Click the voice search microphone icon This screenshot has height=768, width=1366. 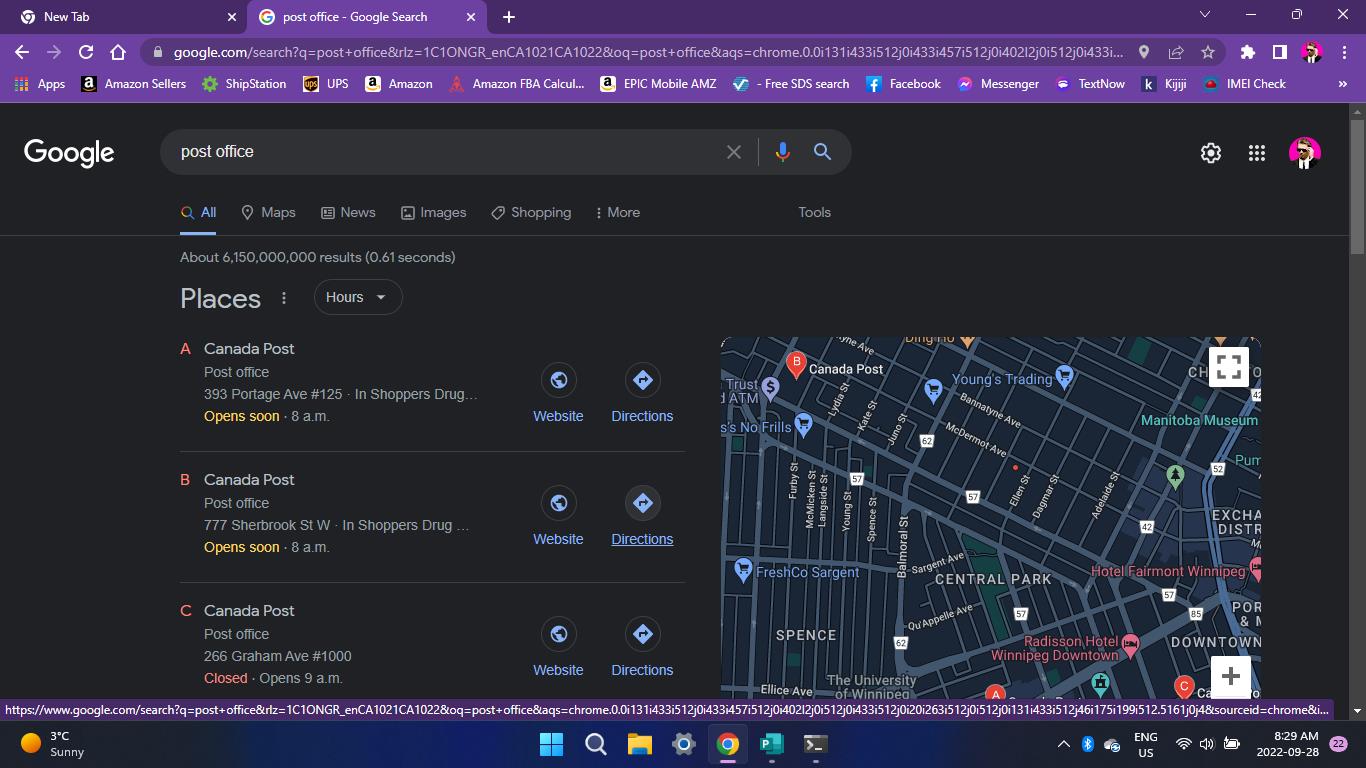[x=782, y=152]
